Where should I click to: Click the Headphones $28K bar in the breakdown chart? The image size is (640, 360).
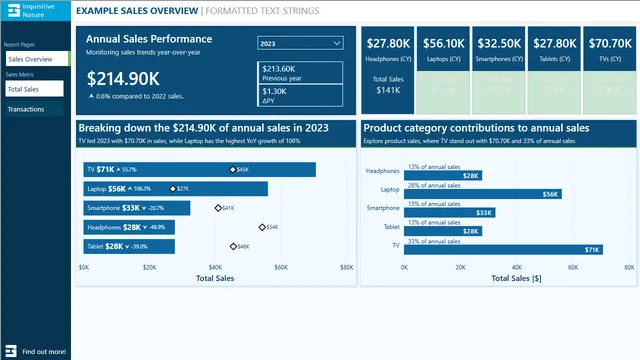click(x=129, y=227)
